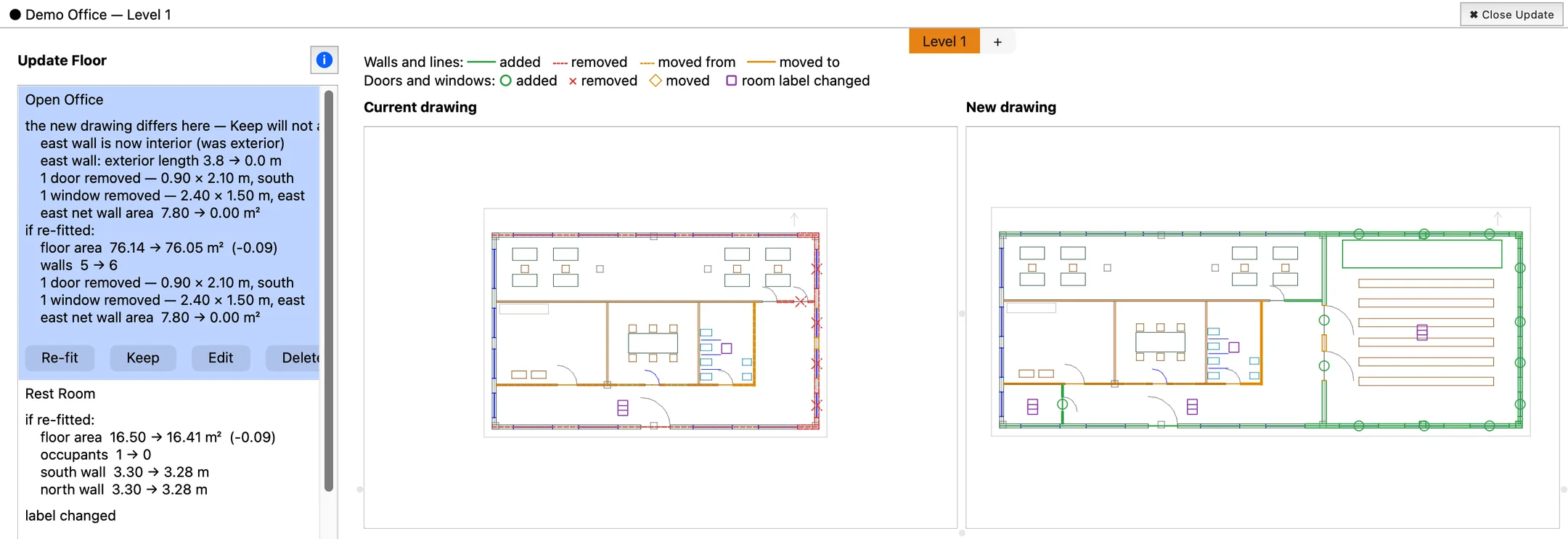Click the purple label marker in New drawing bottom-left room
1568x539 pixels.
(1033, 407)
